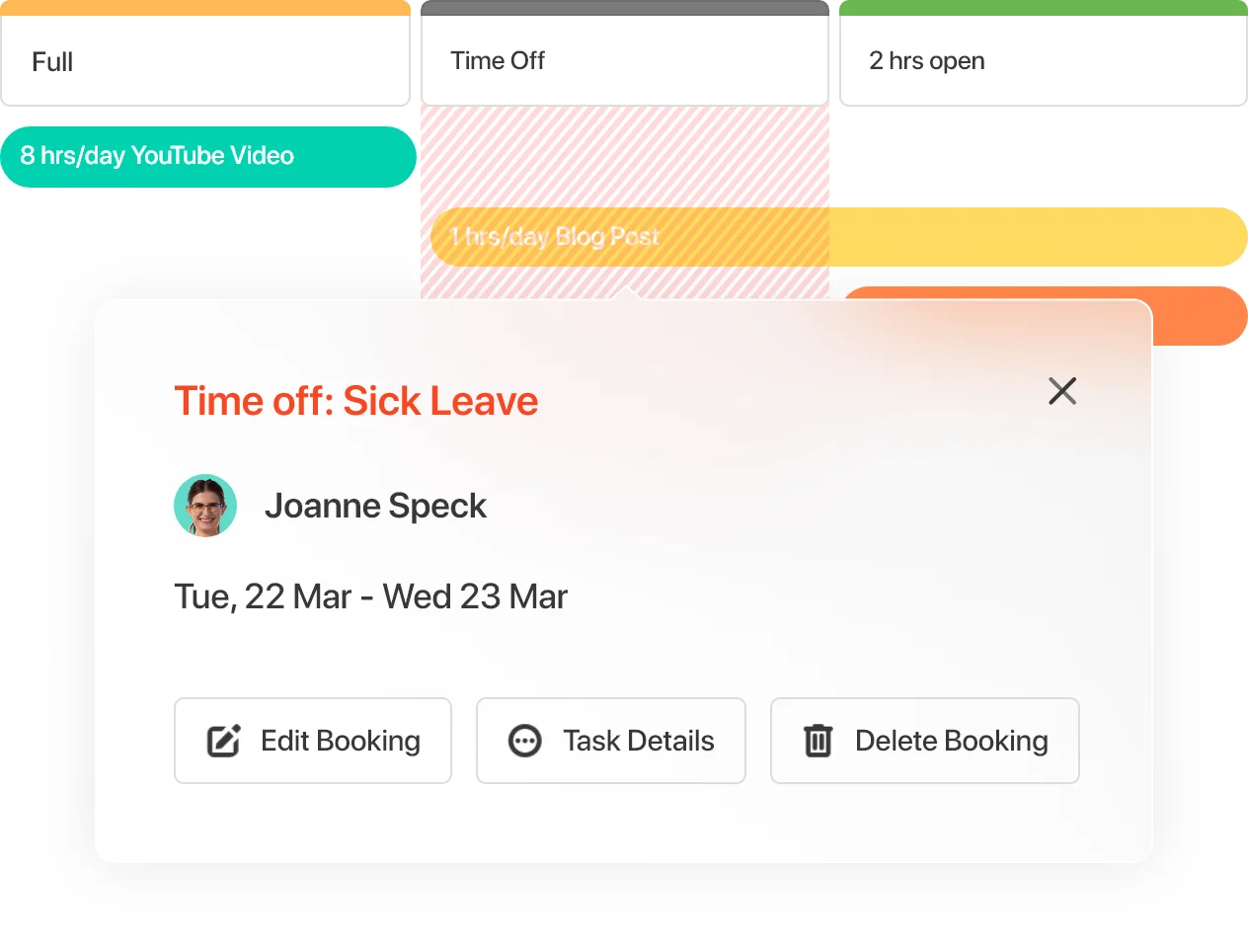Screen dimensions: 1248x952
Task: Click the orange color bar above Full
Action: click(x=205, y=7)
